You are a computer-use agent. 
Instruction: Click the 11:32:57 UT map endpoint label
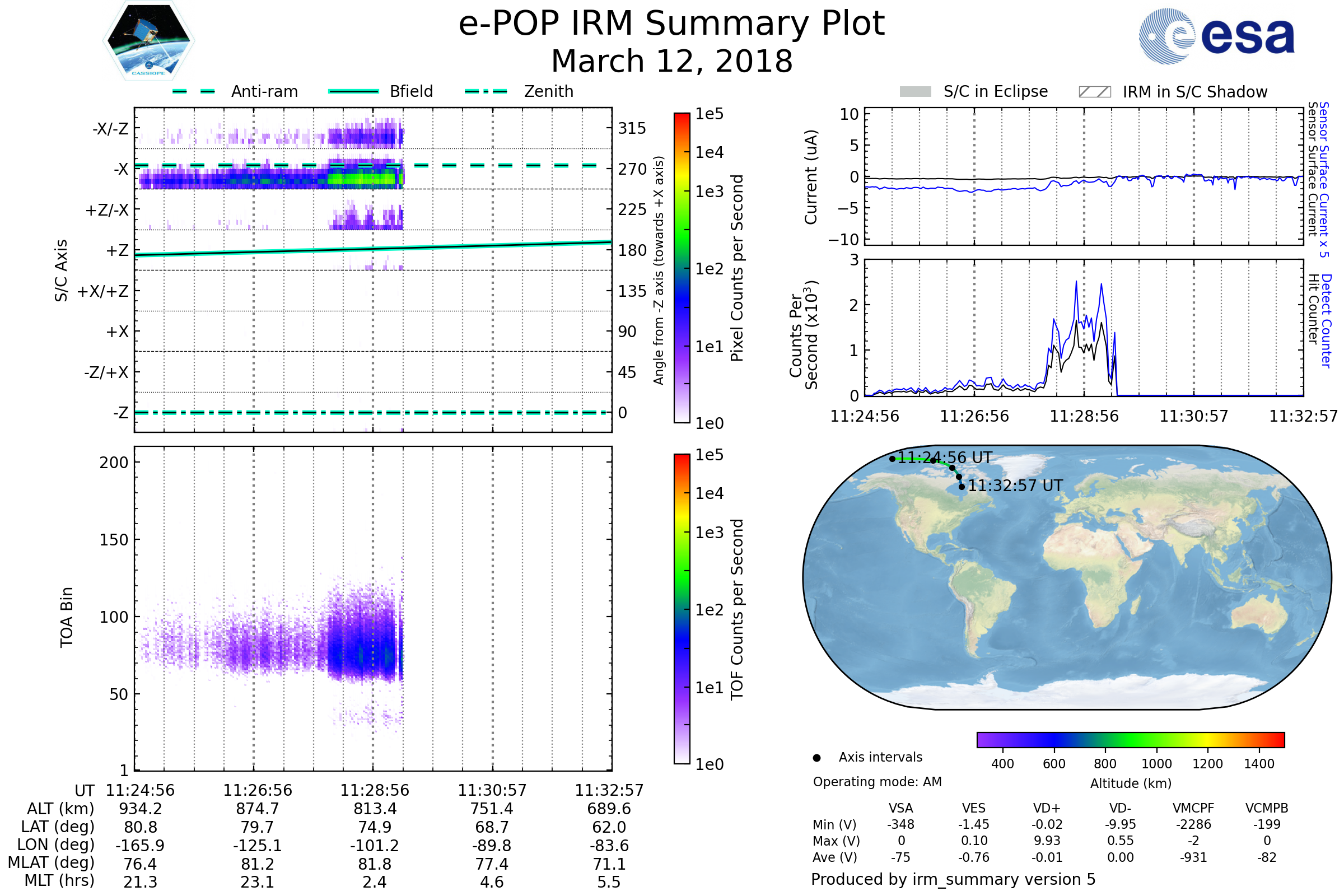pos(1015,486)
